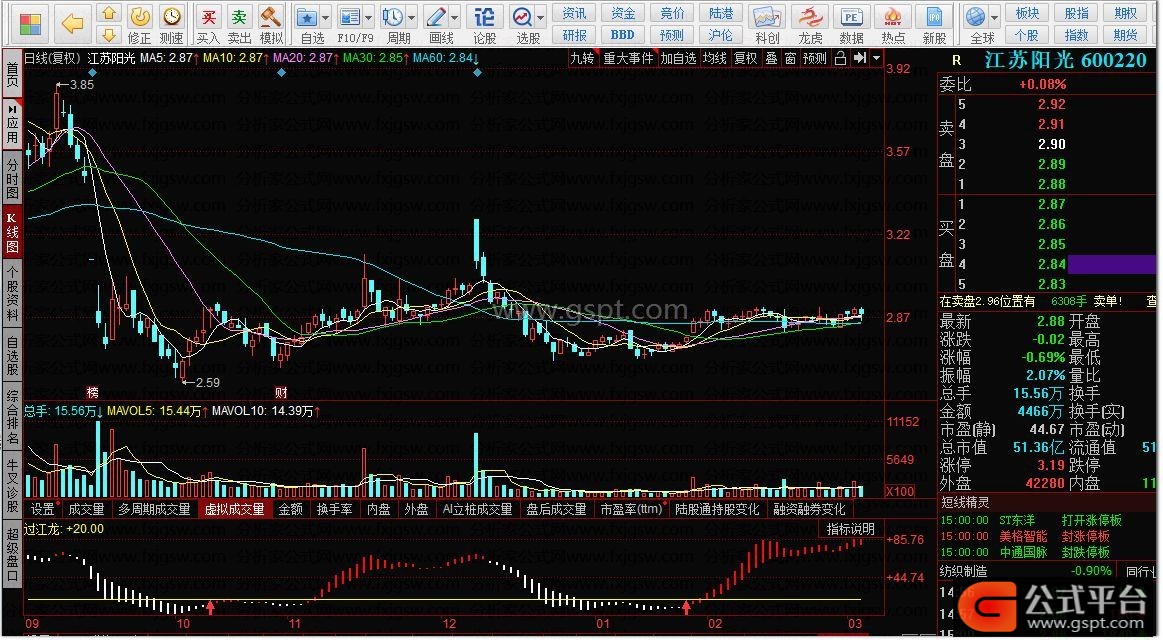Open the 分时图 sidebar tab
The width and height of the screenshot is (1163, 640).
(13, 178)
